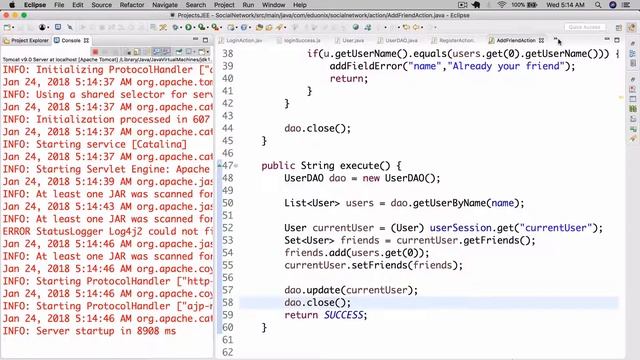Open the RegisterAction editor tab
Screen dimensions: 640x360
[453, 40]
